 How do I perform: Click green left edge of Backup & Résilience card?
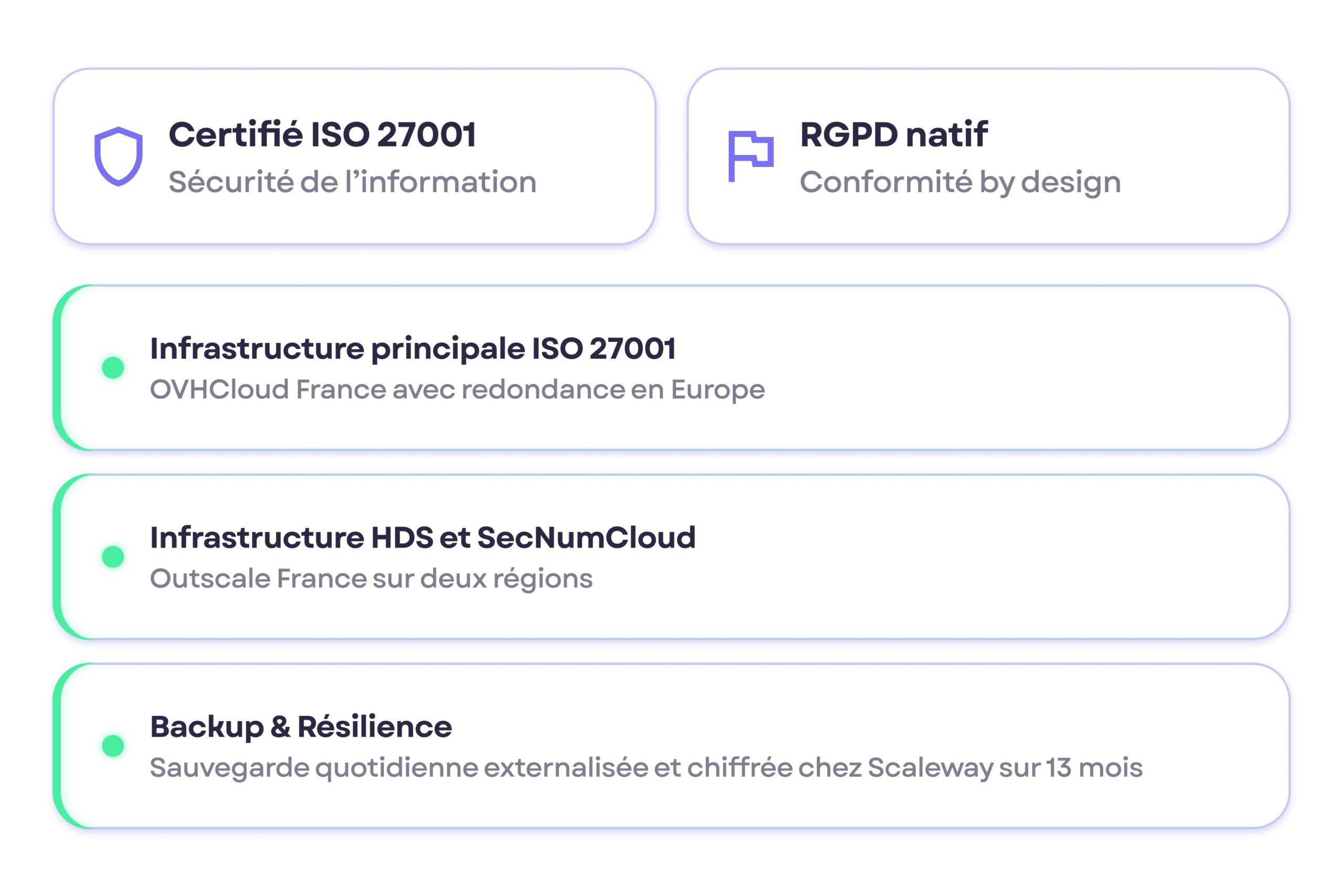[x=57, y=746]
